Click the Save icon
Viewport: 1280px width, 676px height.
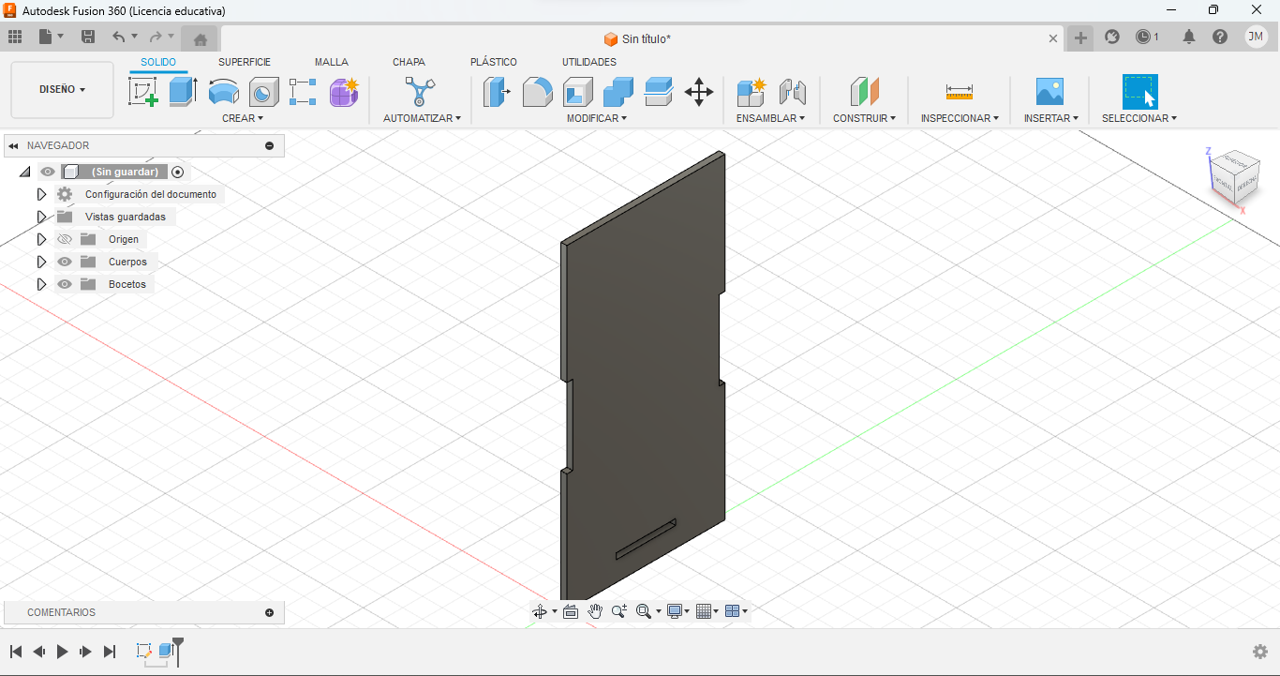(x=88, y=37)
